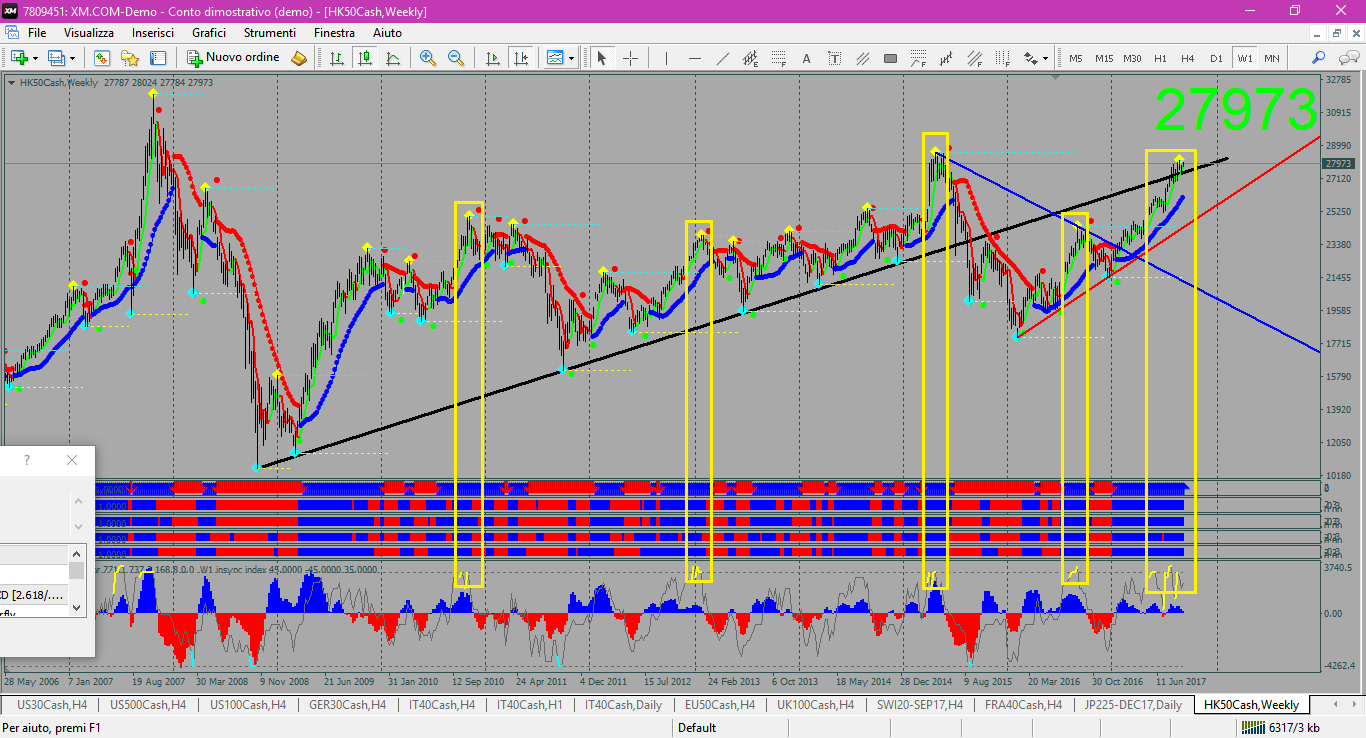This screenshot has width=1366, height=738.
Task: Close the small dialog with X
Action: [x=71, y=460]
